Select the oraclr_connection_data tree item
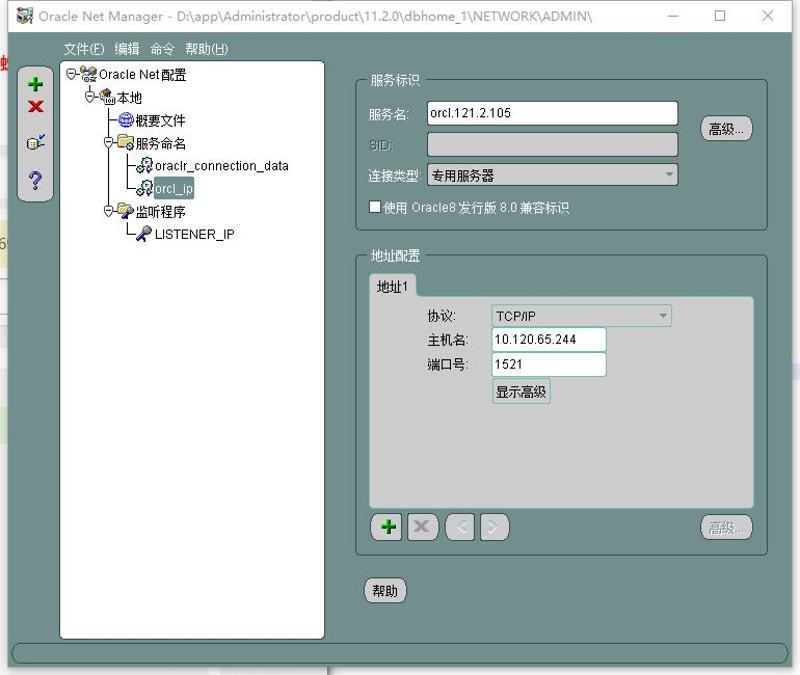This screenshot has width=800, height=675. (221, 166)
